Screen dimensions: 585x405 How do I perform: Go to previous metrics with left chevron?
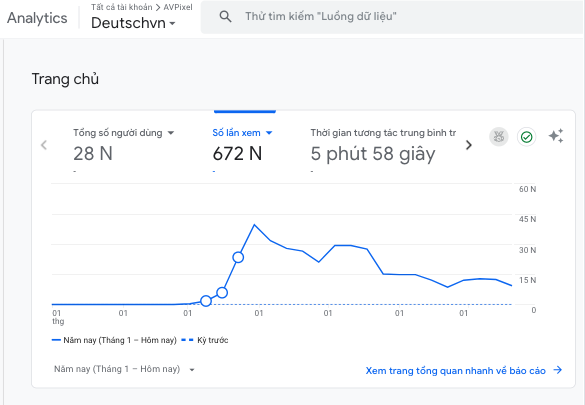coord(44,145)
